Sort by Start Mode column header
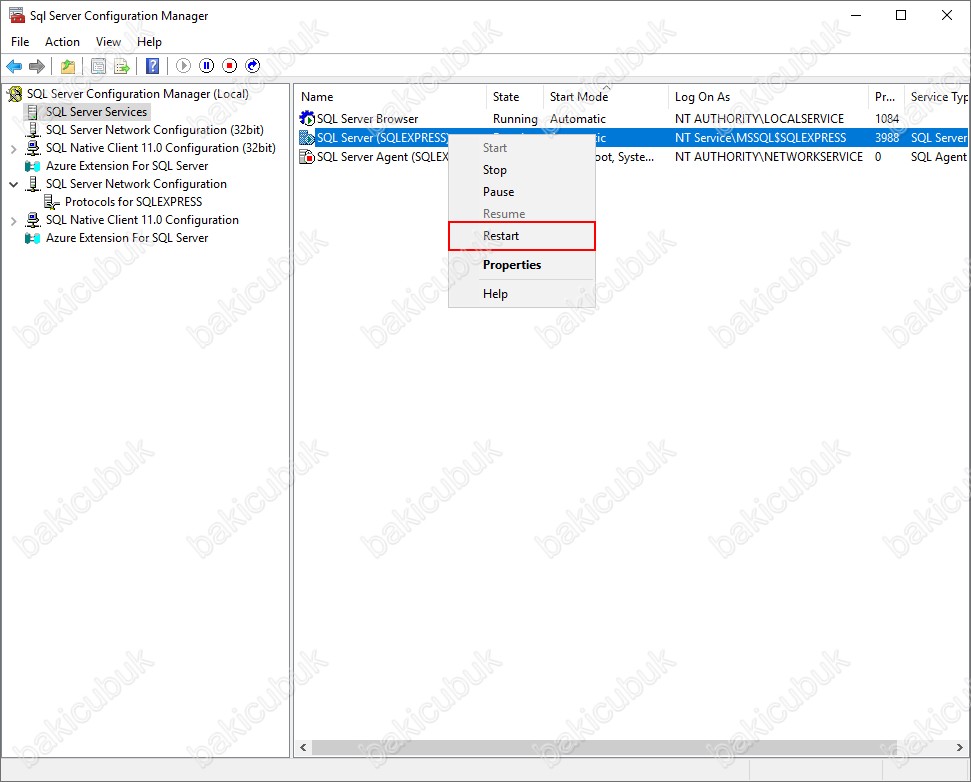This screenshot has width=971, height=782. coord(606,97)
